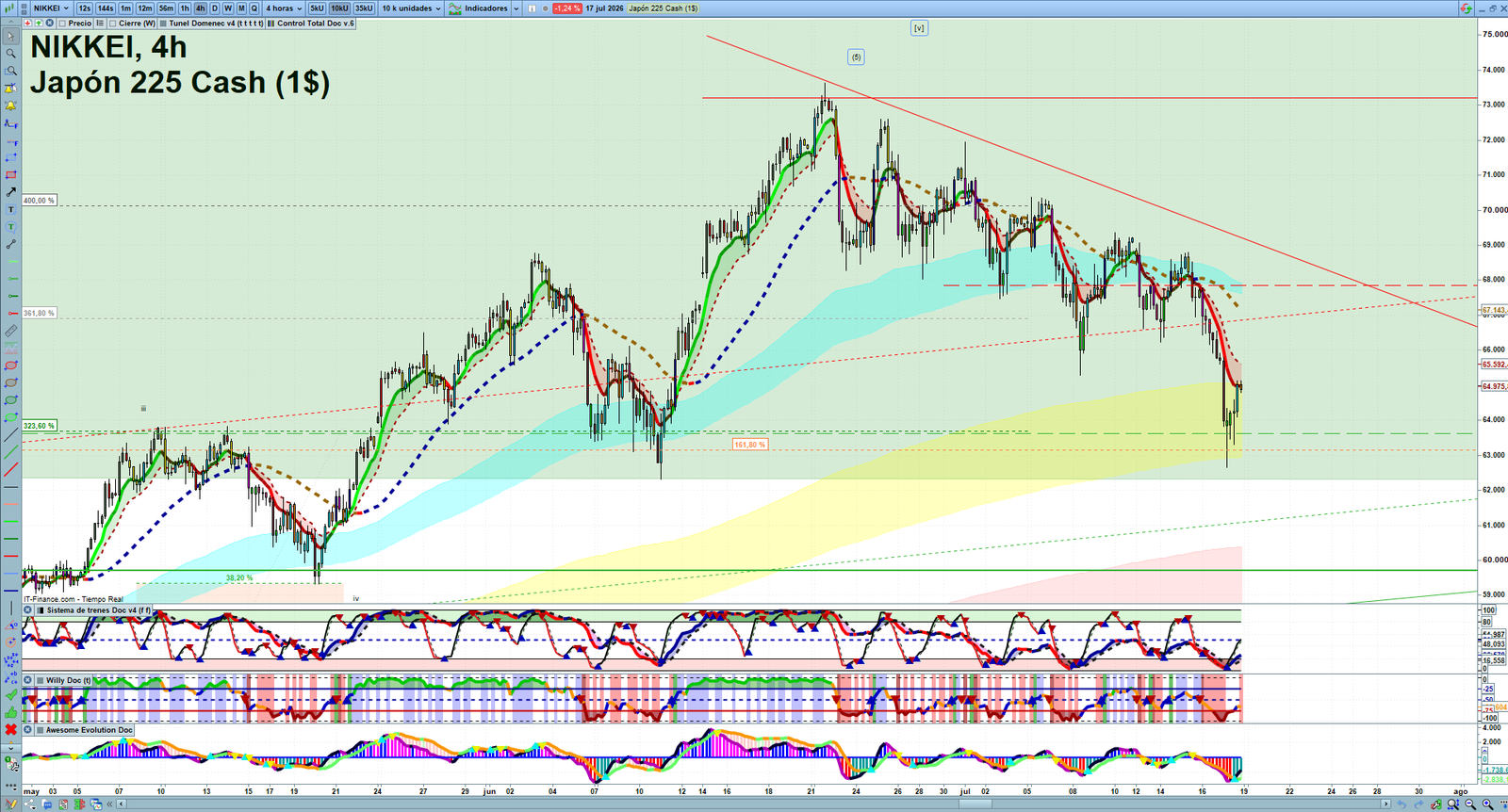Viewport: 1508px width, 812px height.
Task: Select the text bubble comment tool
Action: coord(11,227)
